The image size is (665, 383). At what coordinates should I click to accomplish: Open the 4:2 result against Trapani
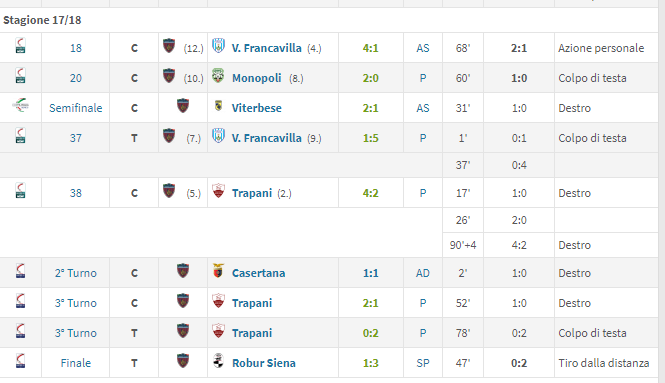pos(371,193)
